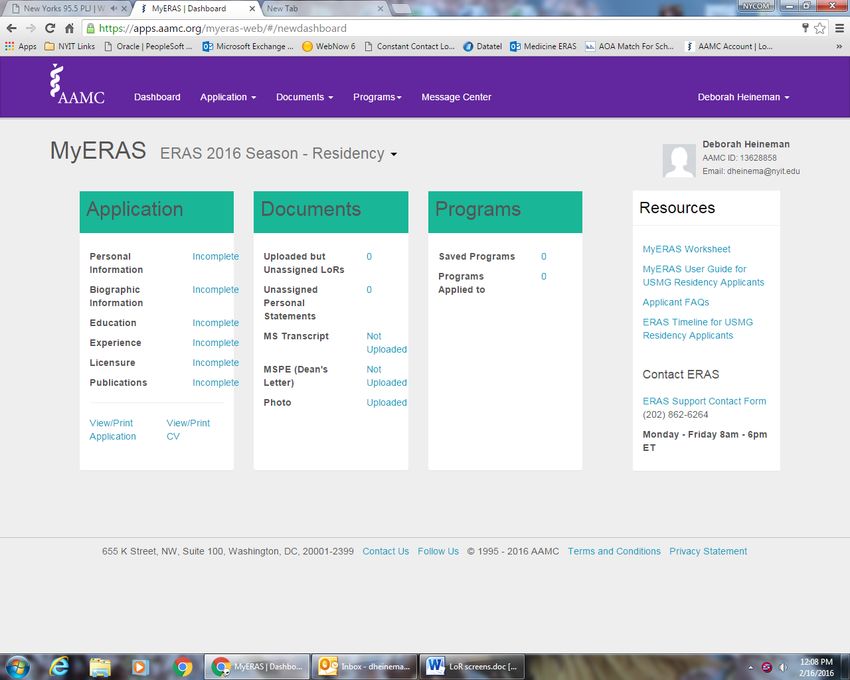The image size is (850, 680).
Task: Close the New Tab browser tab
Action: coord(381,9)
